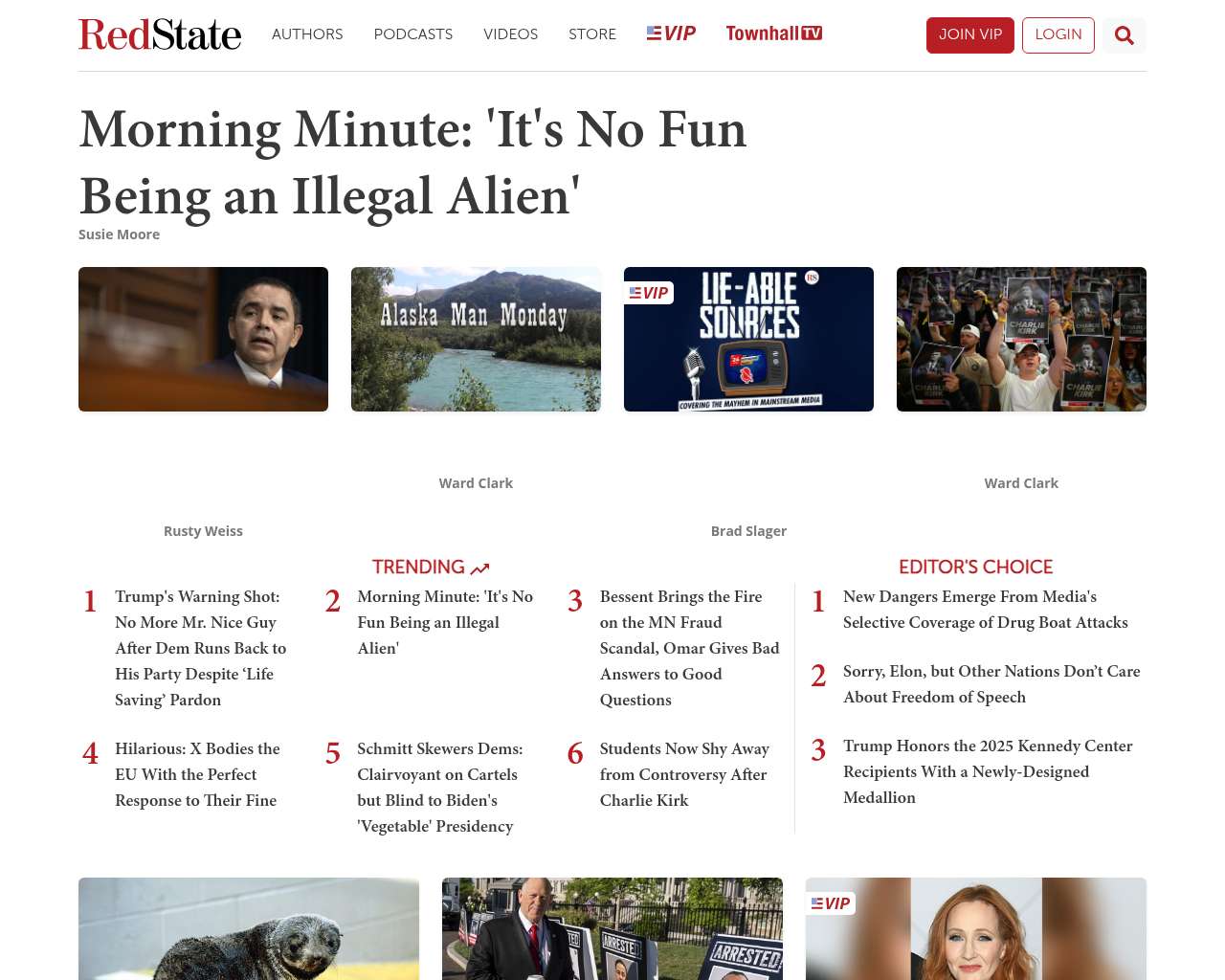Open 'Sorry, Elon' editor's choice story
The image size is (1225, 980).
[991, 684]
